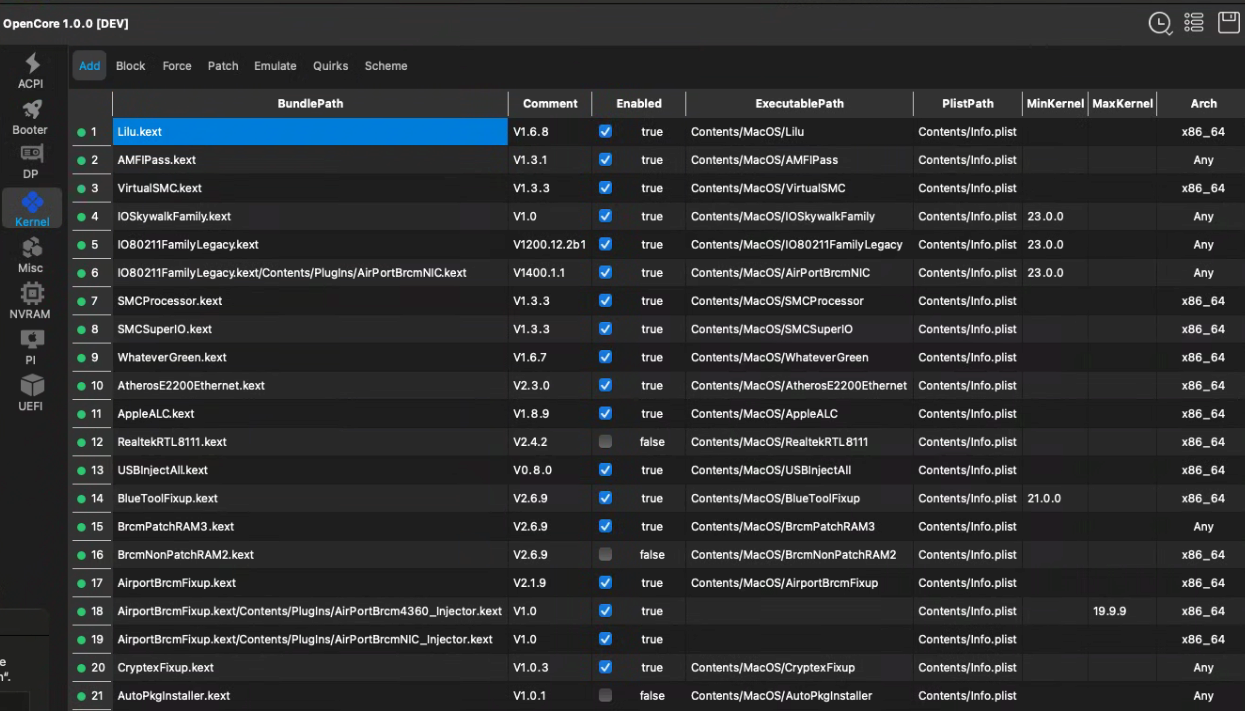
Task: Select the DP sidebar icon
Action: point(31,161)
